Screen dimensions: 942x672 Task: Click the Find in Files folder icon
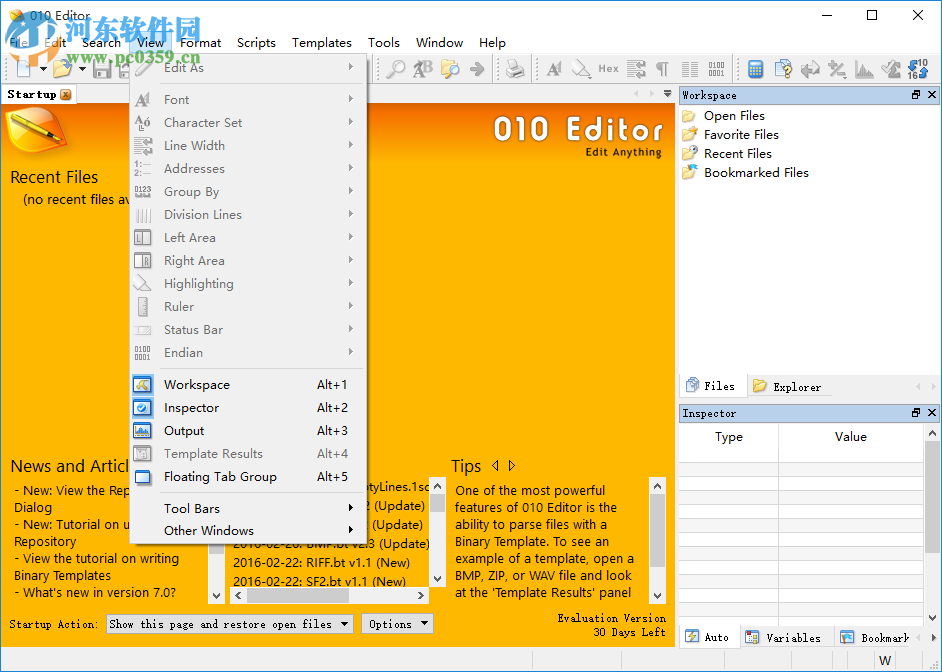pos(450,69)
